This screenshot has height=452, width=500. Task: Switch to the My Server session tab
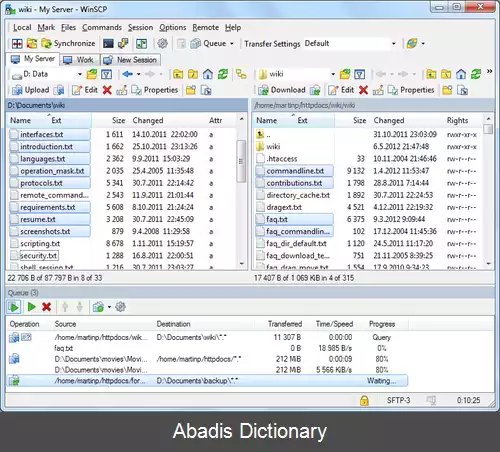point(33,59)
